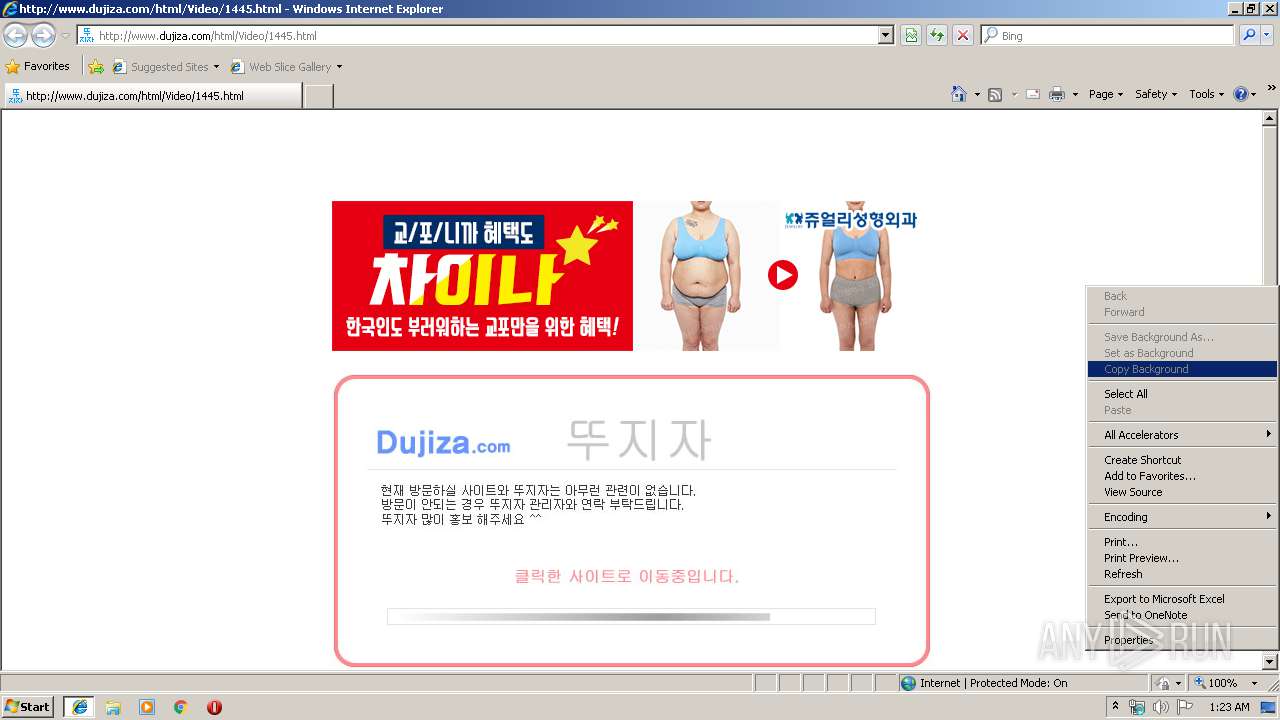Image resolution: width=1280 pixels, height=720 pixels.
Task: Choose Export to Microsoft Excel
Action: 1182,599
